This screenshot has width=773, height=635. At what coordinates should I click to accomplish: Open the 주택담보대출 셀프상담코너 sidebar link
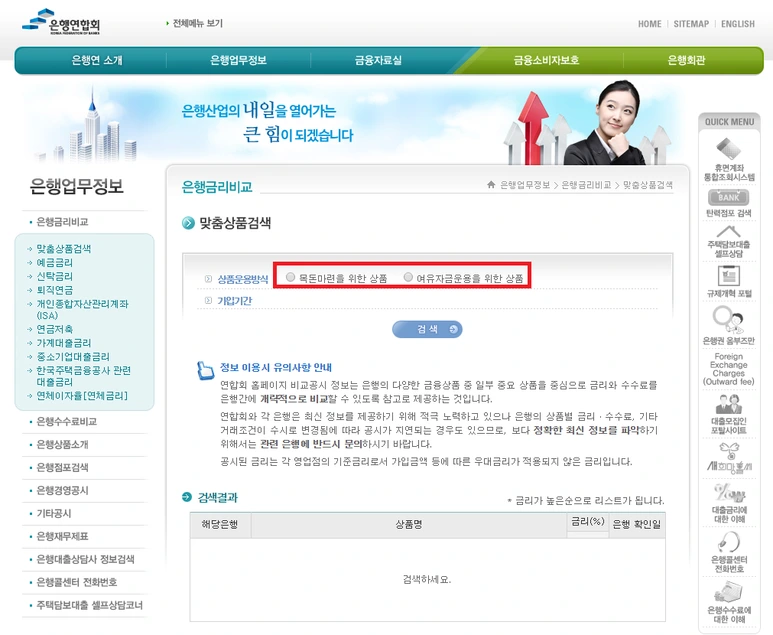pyautogui.click(x=90, y=605)
